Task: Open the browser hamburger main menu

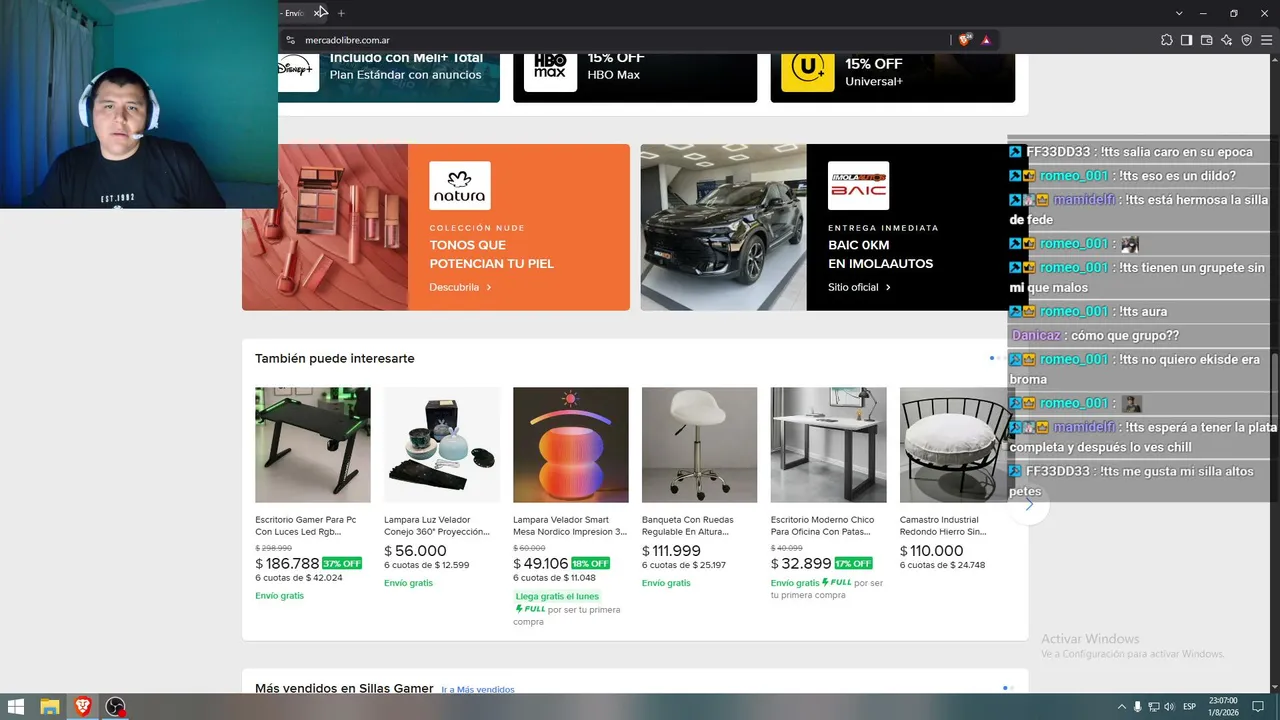Action: 1267,40
